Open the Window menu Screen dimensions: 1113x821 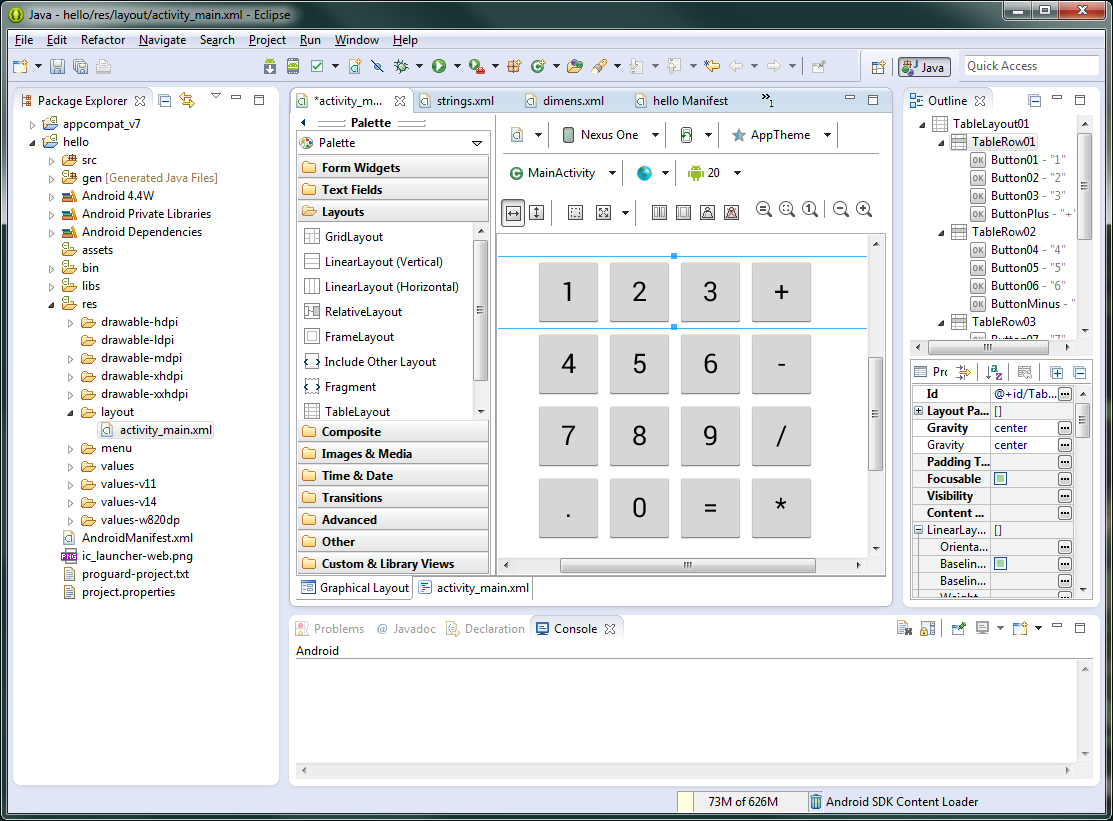356,40
